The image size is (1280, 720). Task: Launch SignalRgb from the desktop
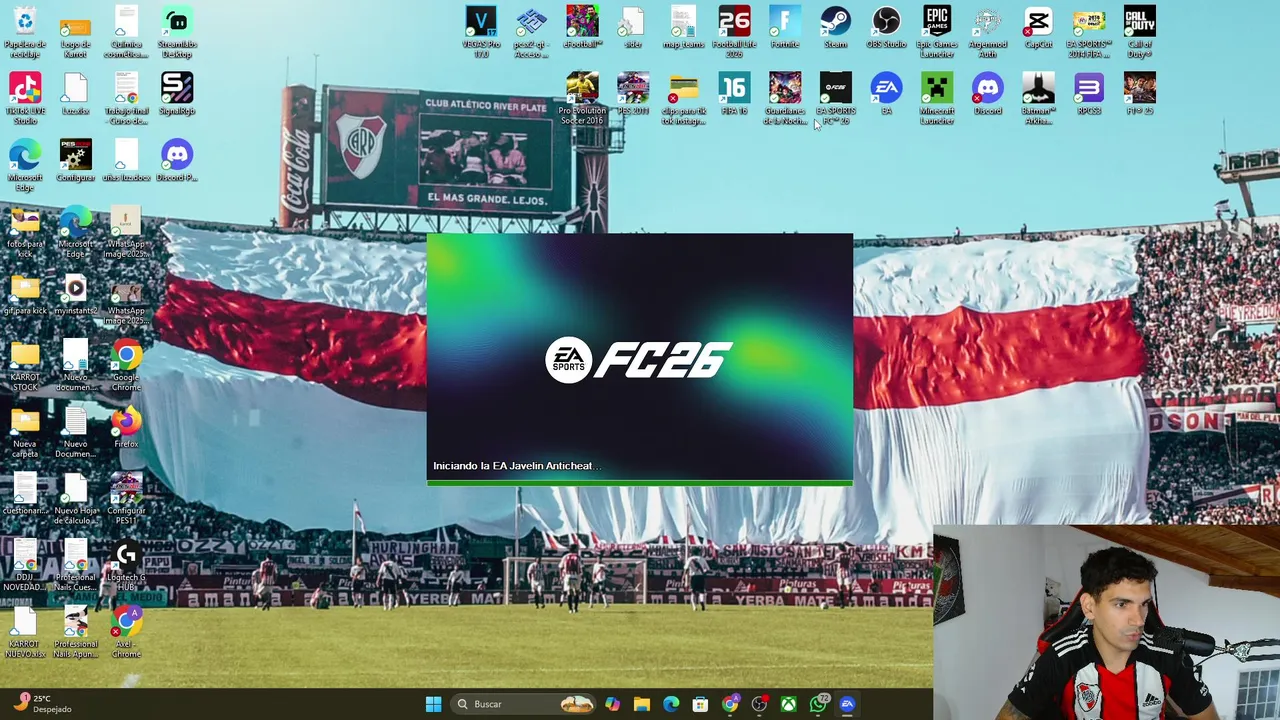pos(177,95)
